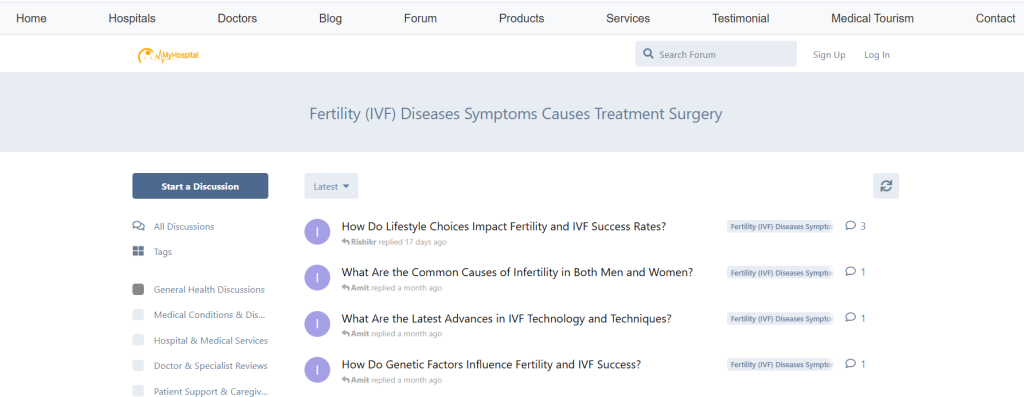Click avatar of Lifestyle Choices discussion
The height and width of the screenshot is (397, 1024).
[x=317, y=232]
